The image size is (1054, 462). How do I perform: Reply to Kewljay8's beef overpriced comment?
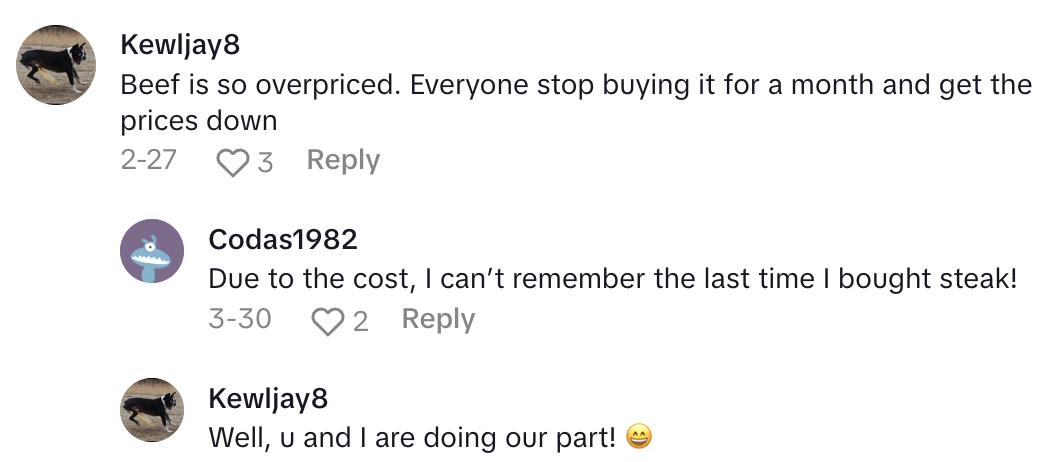click(x=343, y=160)
